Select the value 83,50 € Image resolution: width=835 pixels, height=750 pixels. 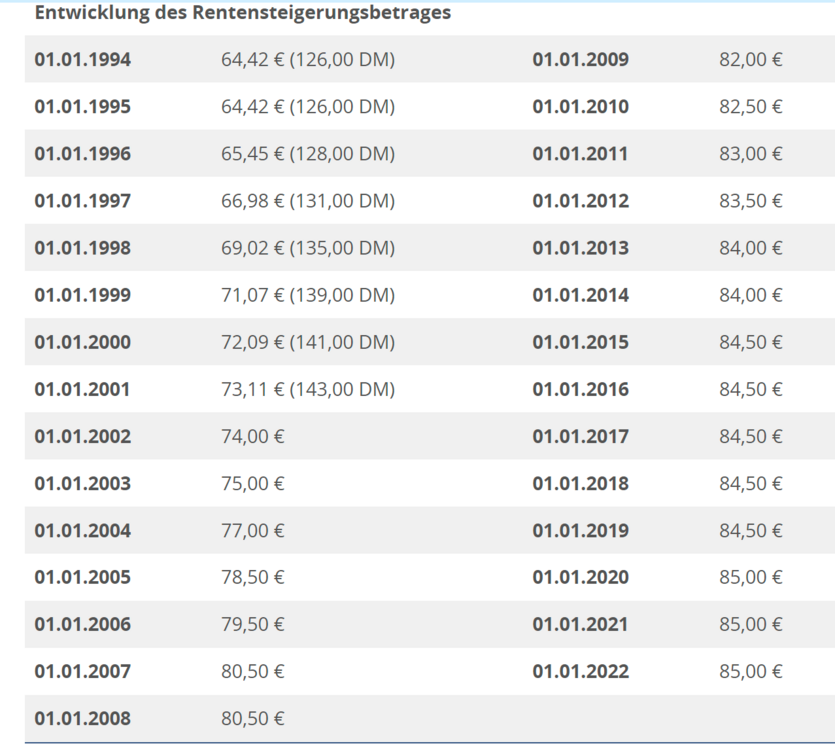pos(751,201)
